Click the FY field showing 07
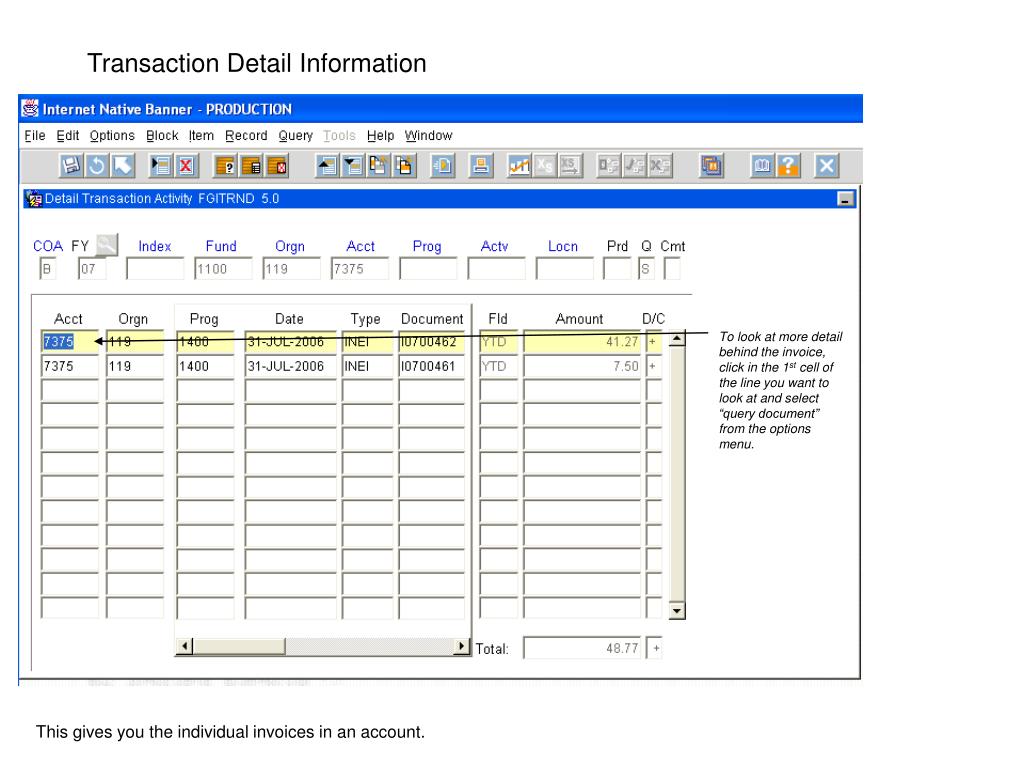Image resolution: width=1024 pixels, height=768 pixels. [x=92, y=268]
